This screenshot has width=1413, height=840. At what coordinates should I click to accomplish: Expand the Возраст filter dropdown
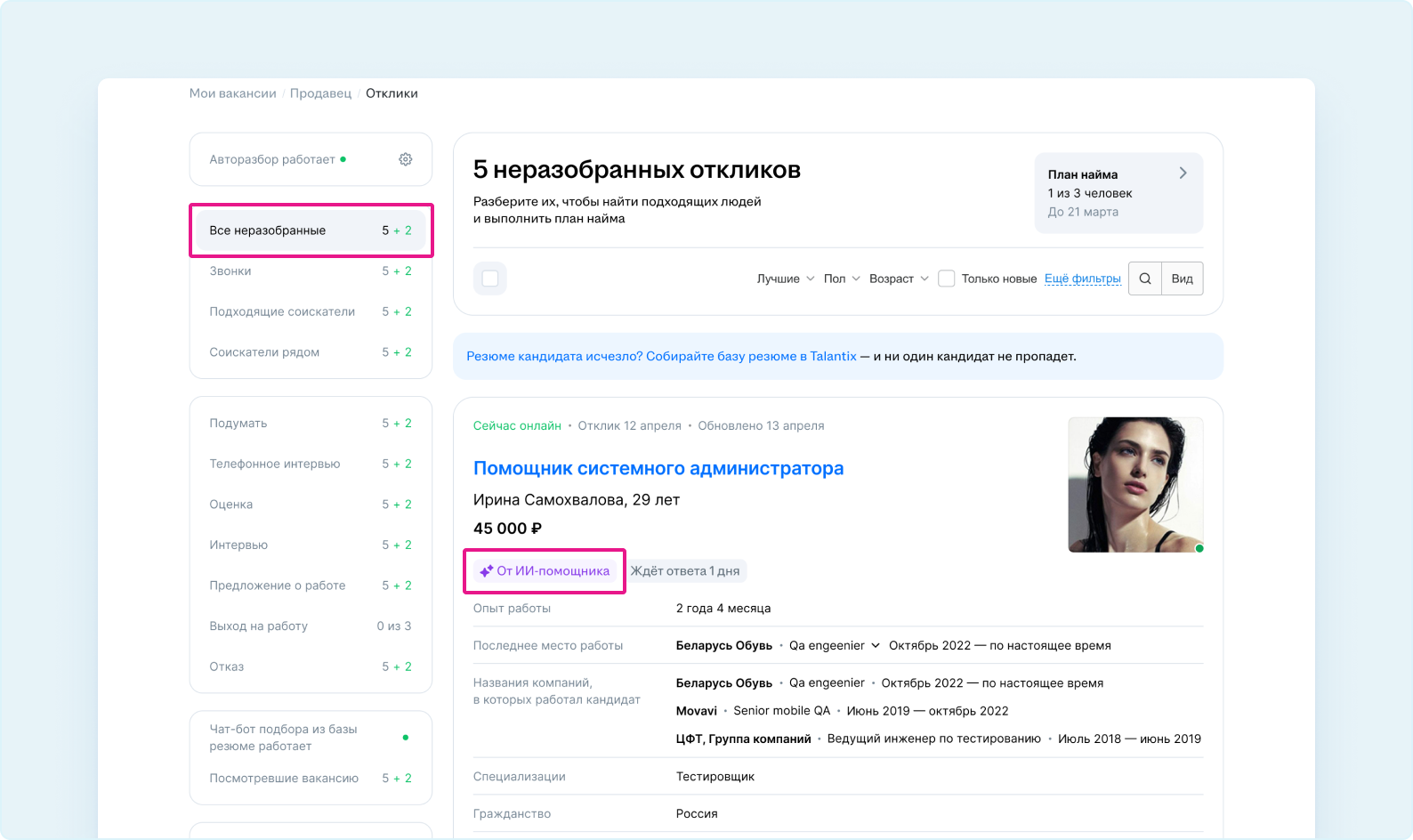coord(898,279)
